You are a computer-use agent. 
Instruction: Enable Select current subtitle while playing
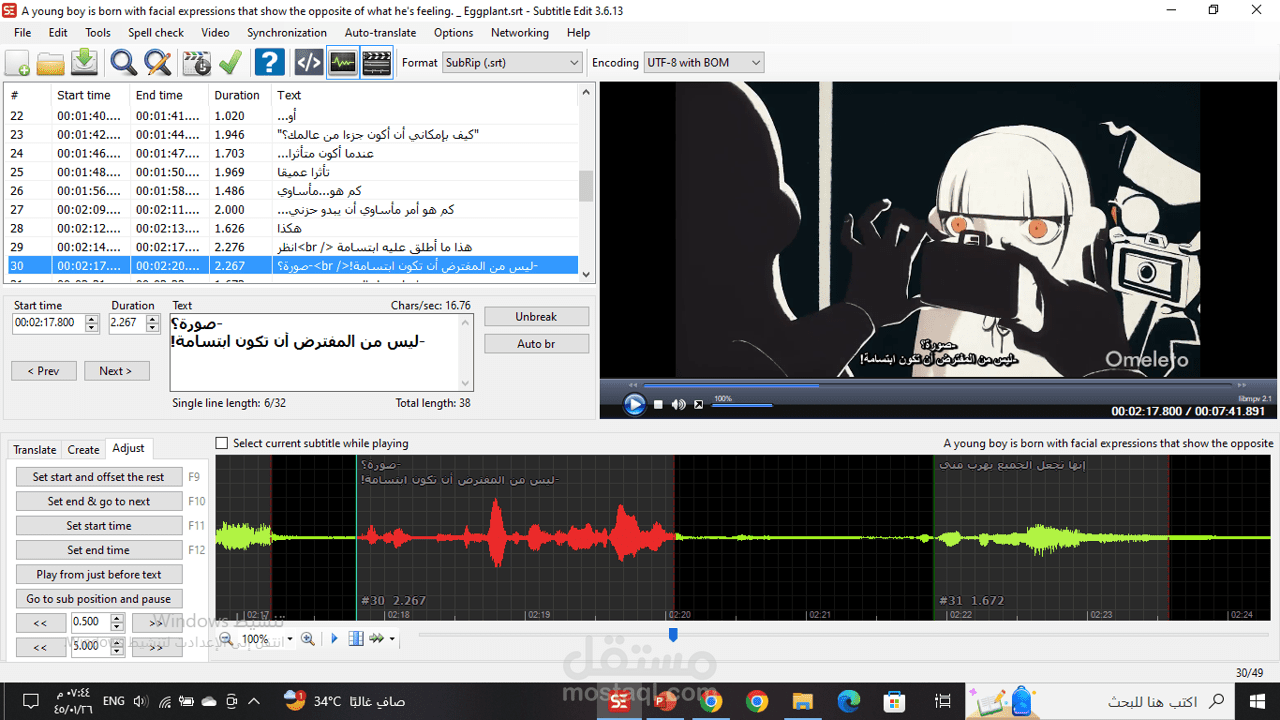pyautogui.click(x=222, y=443)
